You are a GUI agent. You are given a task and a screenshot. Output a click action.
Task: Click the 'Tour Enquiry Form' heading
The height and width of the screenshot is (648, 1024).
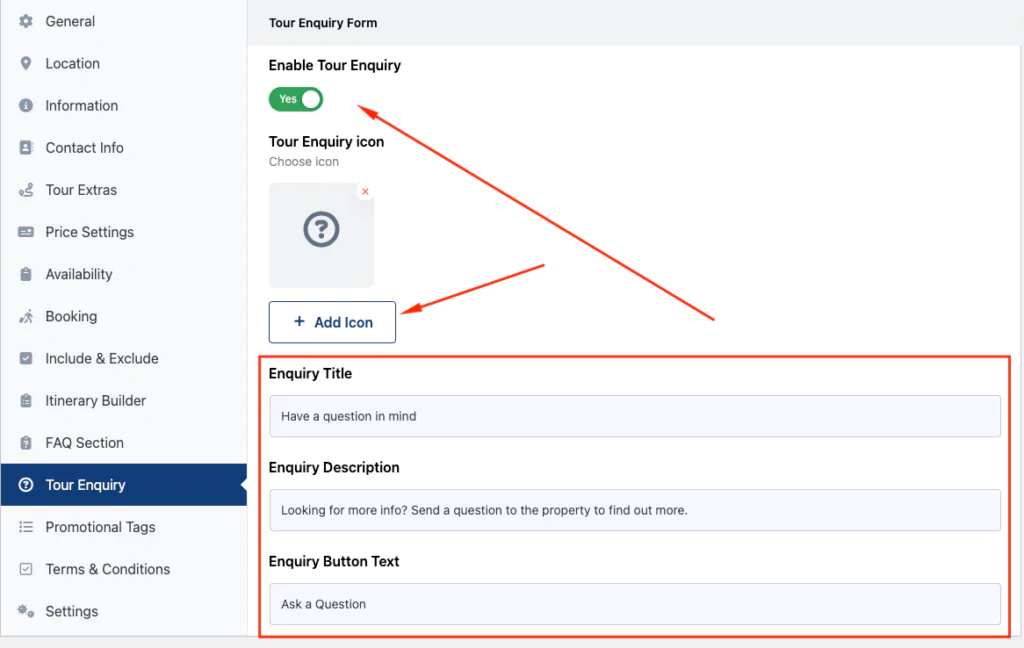click(323, 23)
